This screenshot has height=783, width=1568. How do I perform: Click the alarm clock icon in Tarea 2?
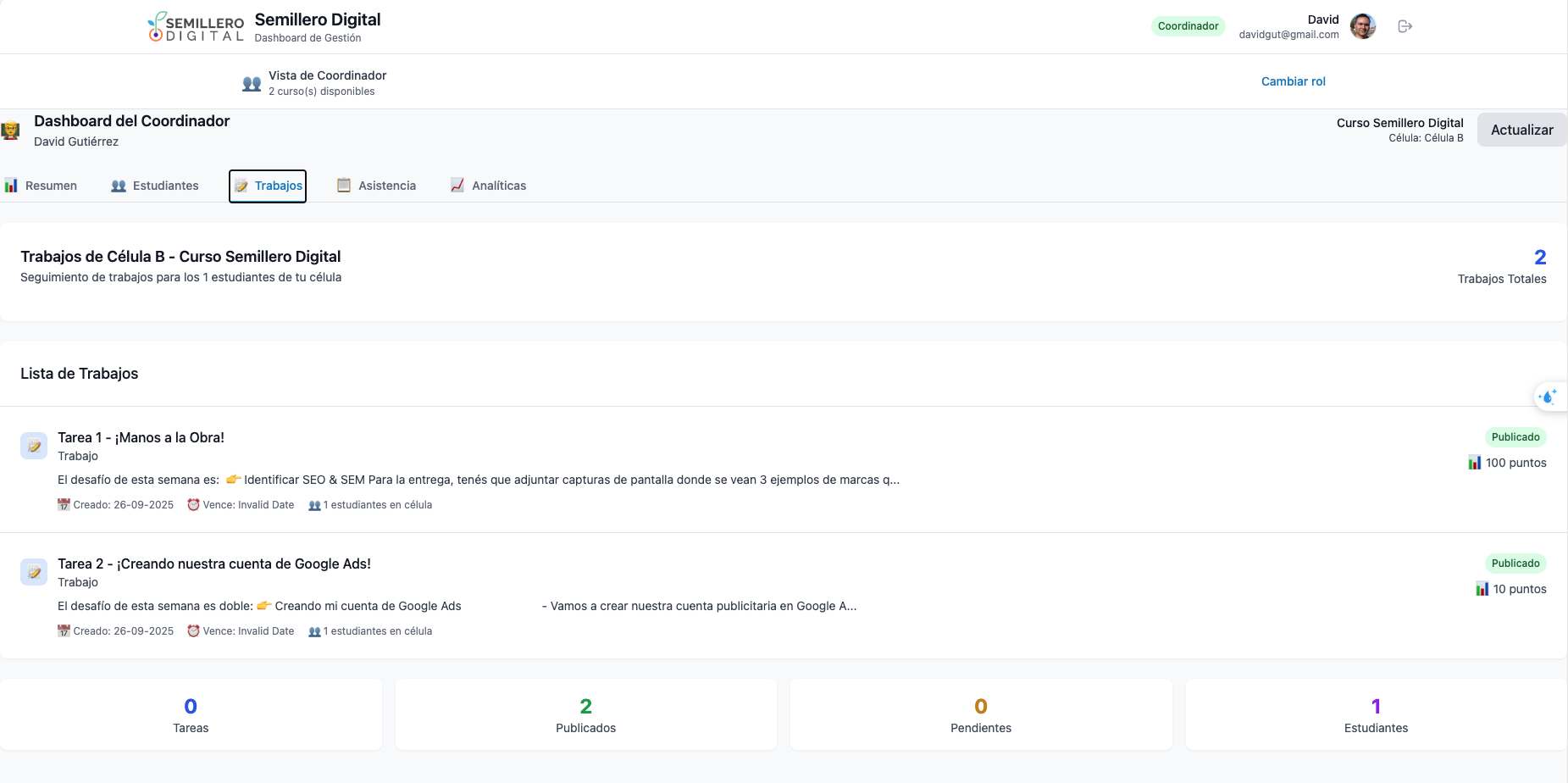(193, 631)
